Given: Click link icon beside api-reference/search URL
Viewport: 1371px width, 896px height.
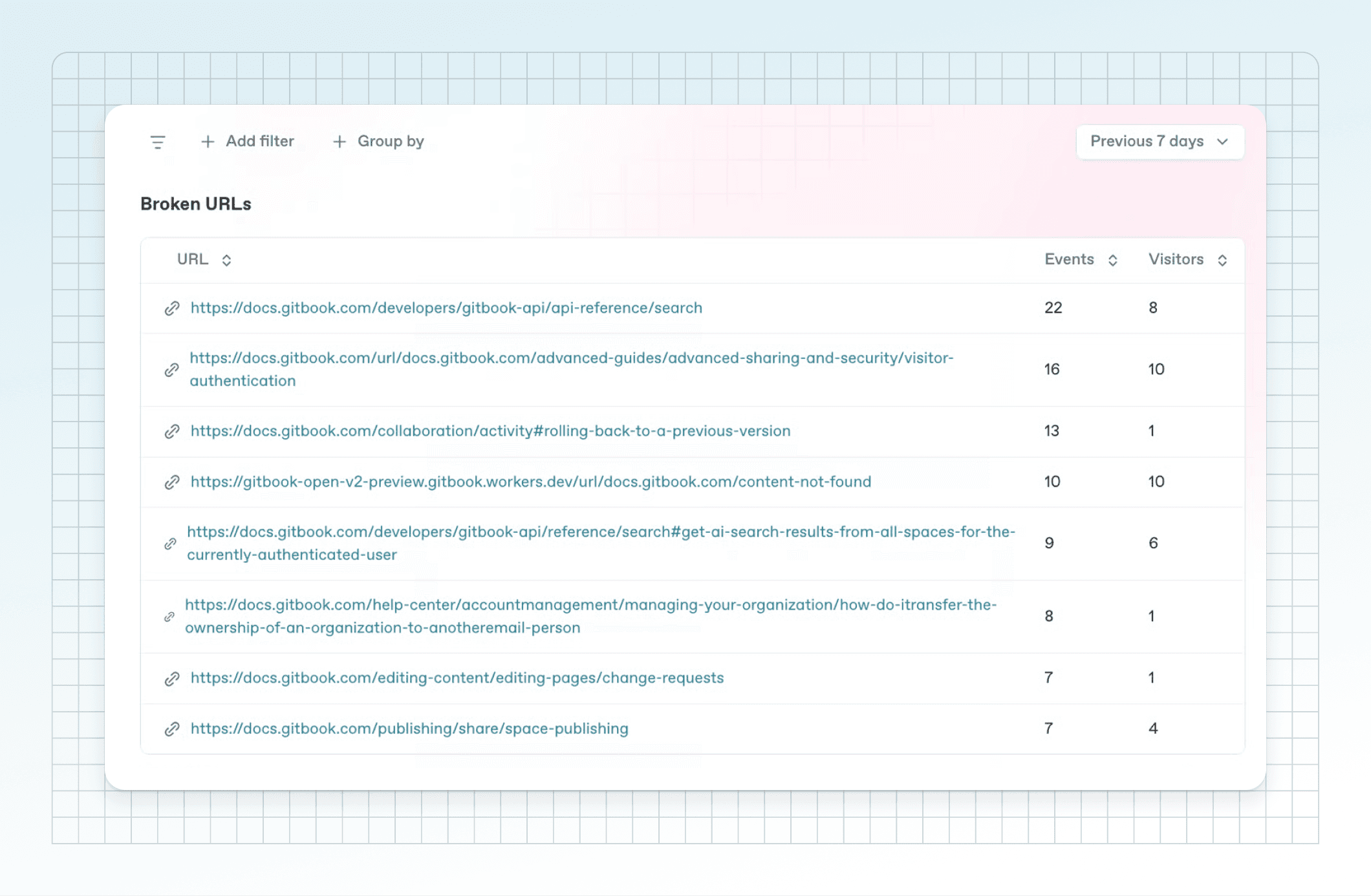Looking at the screenshot, I should [x=171, y=308].
